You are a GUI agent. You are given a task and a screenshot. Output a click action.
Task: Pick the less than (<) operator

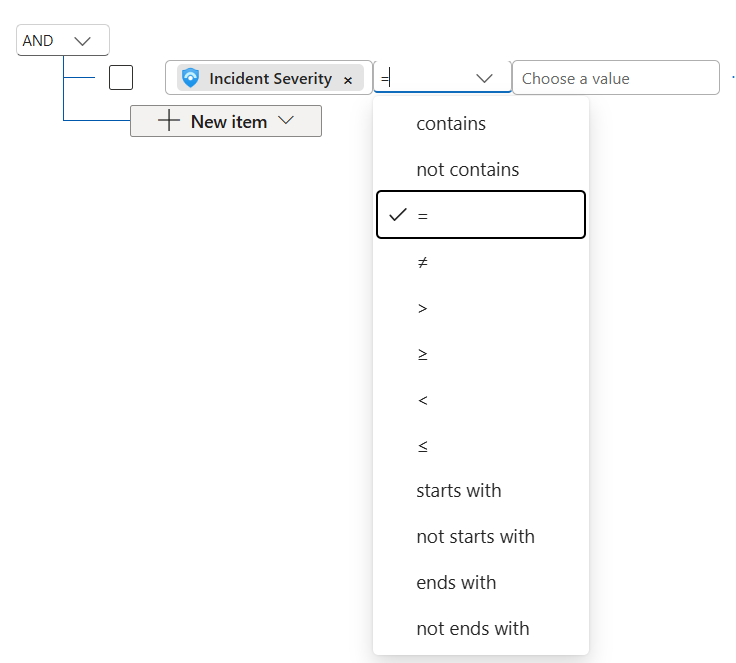422,400
